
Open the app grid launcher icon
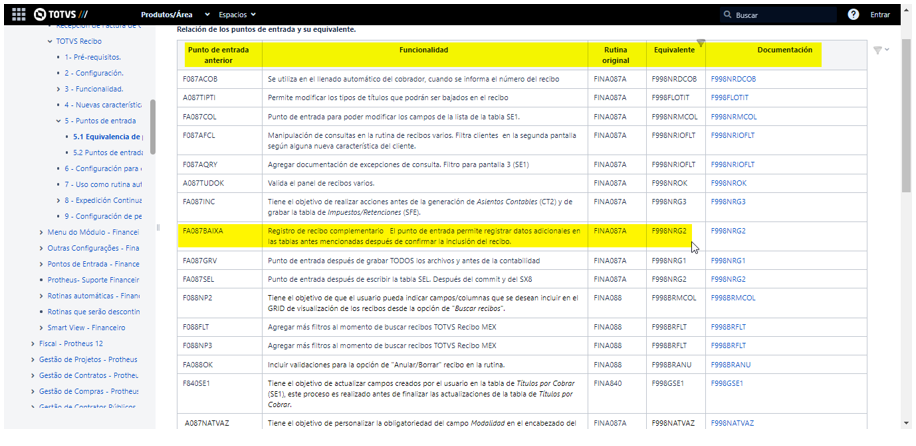18,15
